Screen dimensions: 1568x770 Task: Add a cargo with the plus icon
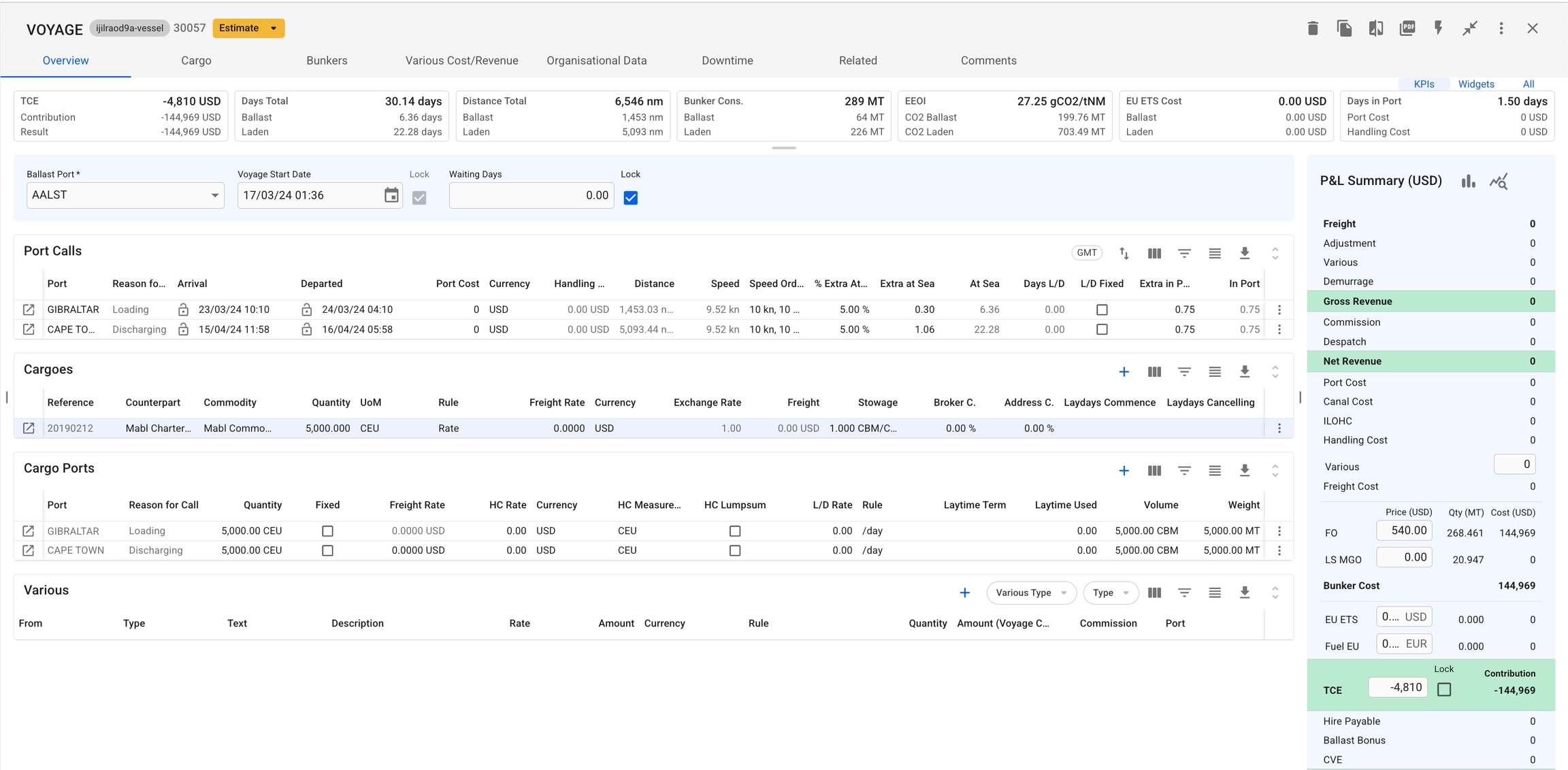click(1124, 372)
